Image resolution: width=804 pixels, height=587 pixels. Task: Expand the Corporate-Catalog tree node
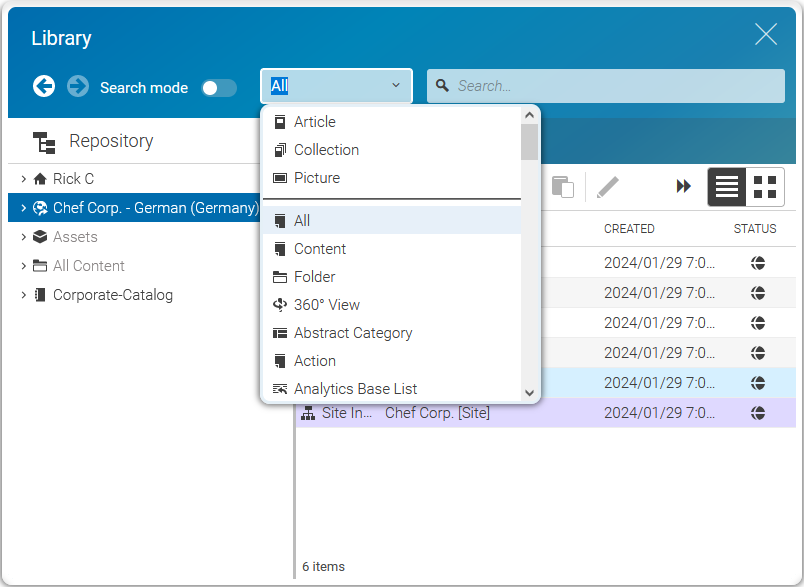point(22,295)
